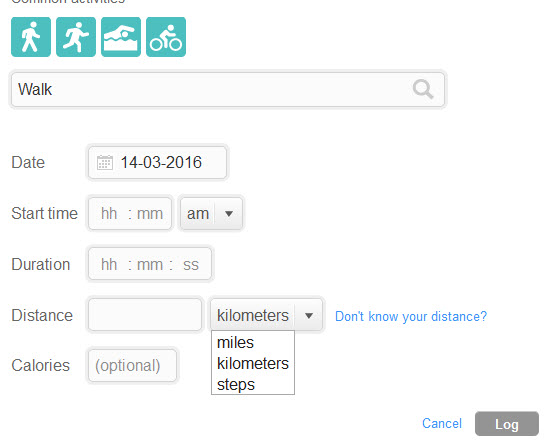Click the optional Calories field
Image resolution: width=558 pixels, height=448 pixels.
point(132,365)
